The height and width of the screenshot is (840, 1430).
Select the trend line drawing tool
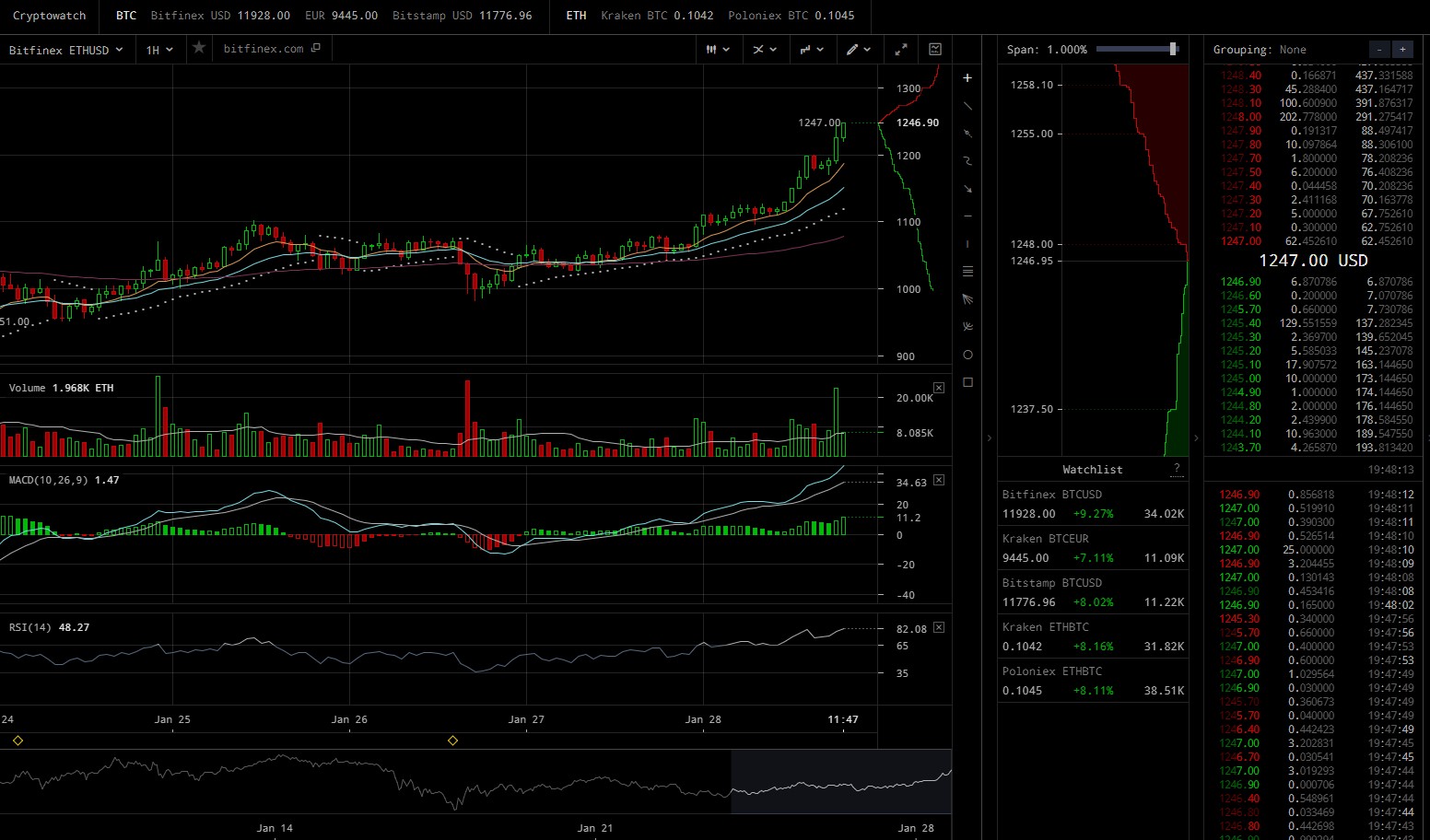click(967, 106)
